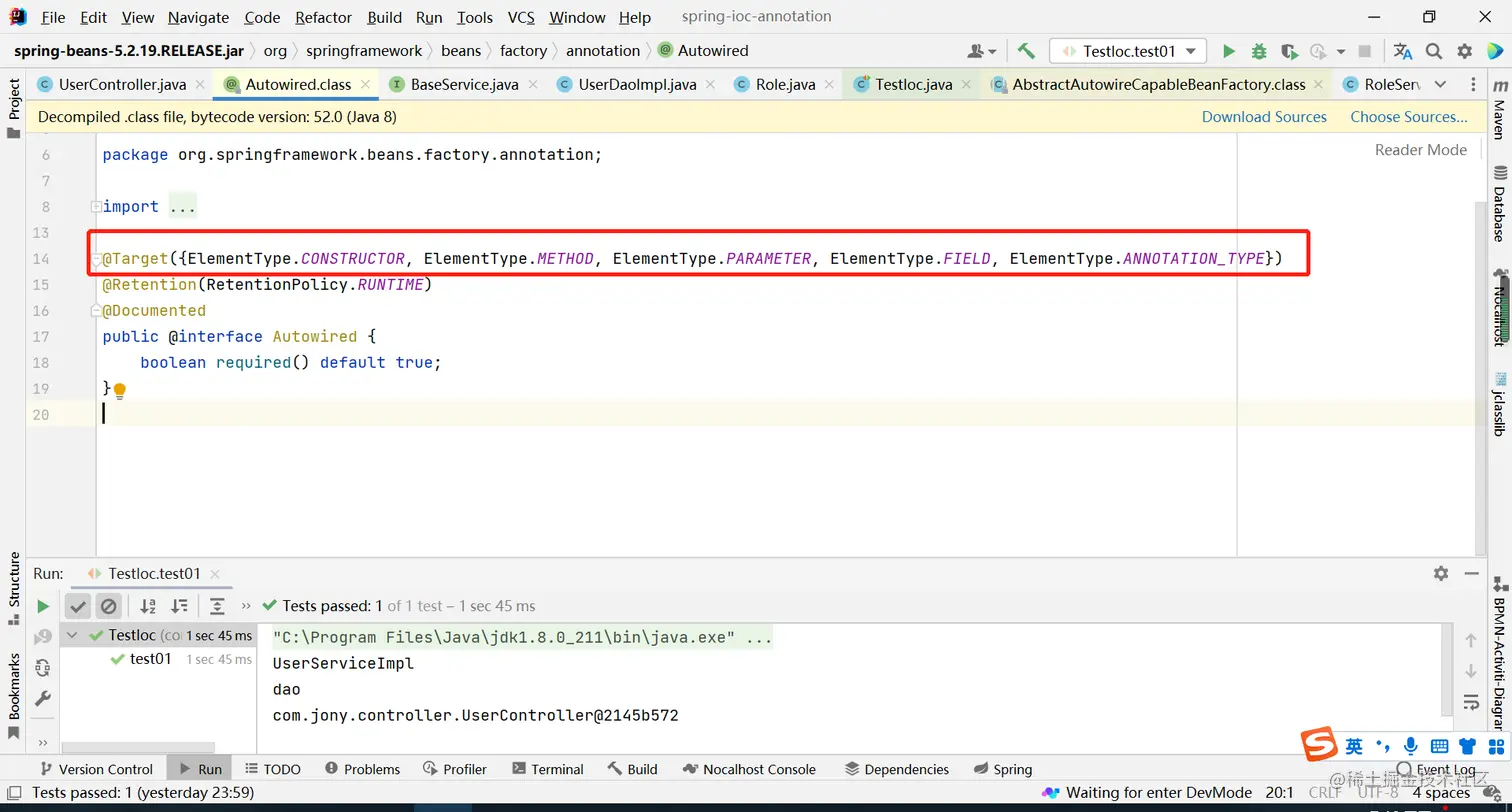Open the Translate tool icon

click(x=1403, y=51)
